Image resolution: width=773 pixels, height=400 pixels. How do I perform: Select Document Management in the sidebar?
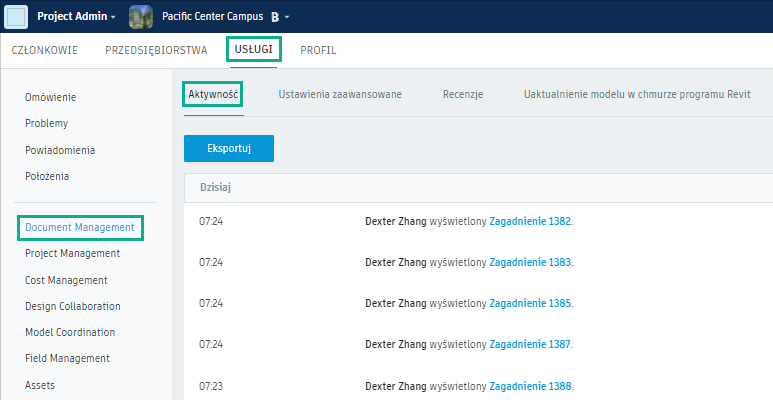[x=80, y=228]
